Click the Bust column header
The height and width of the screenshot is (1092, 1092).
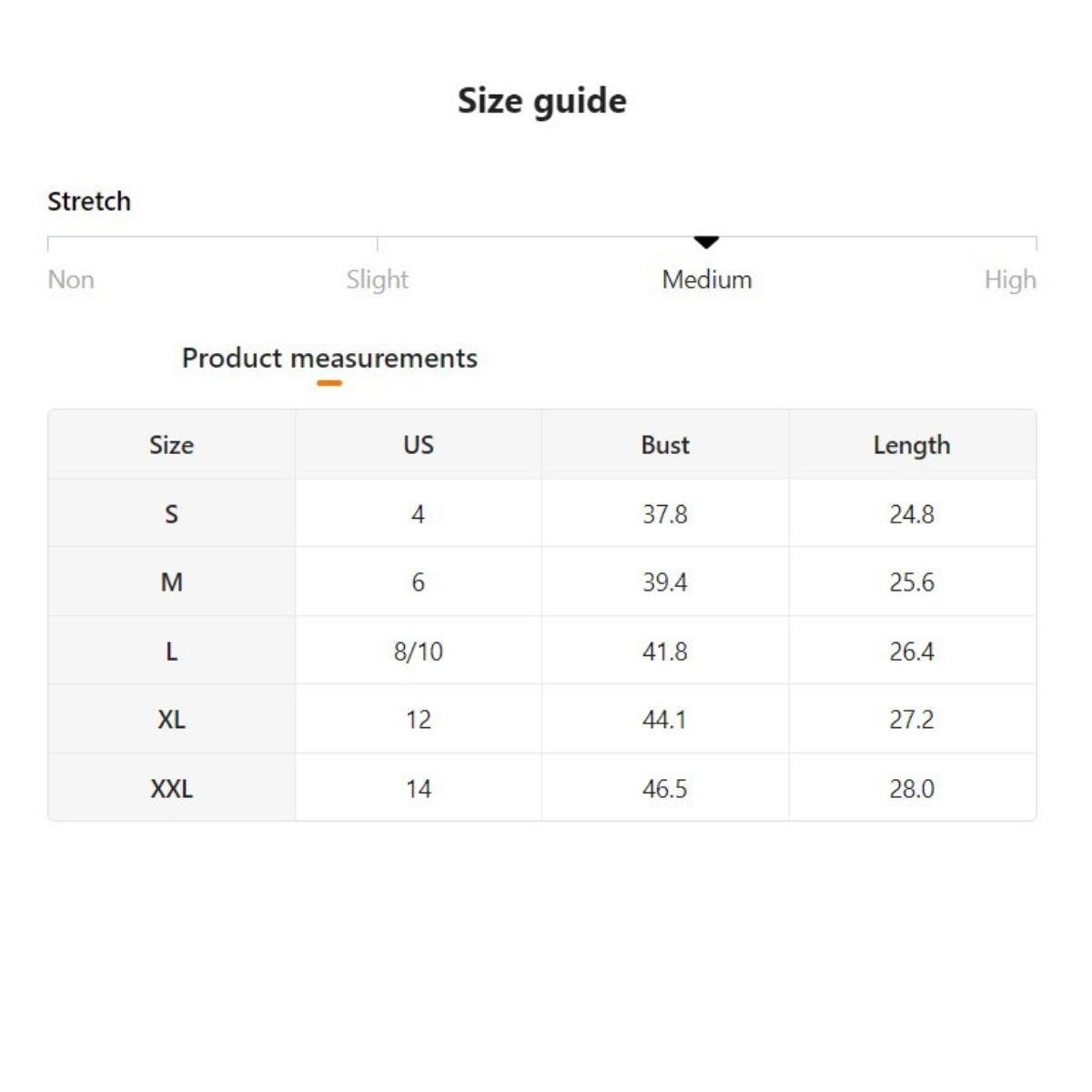tap(665, 445)
